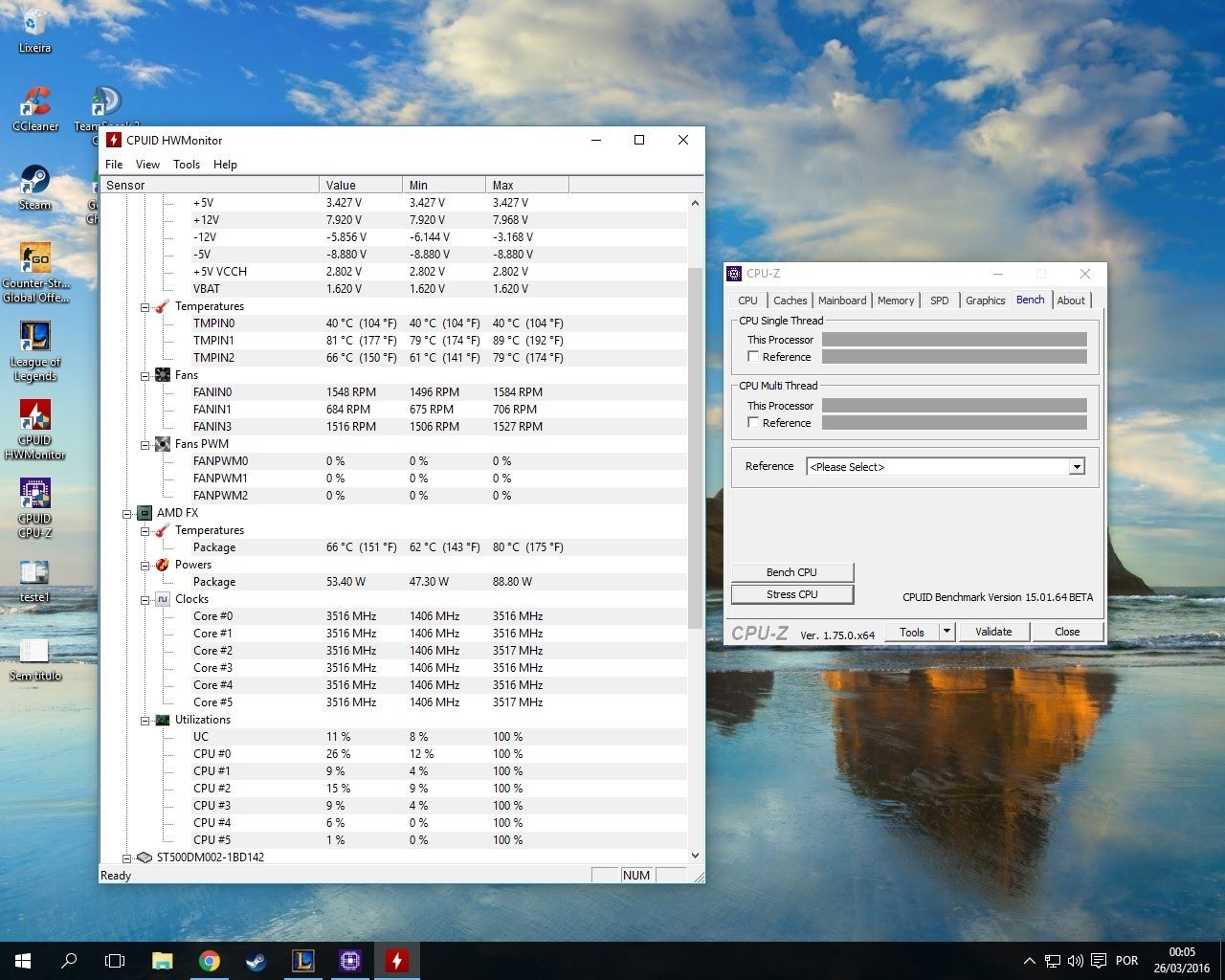Click the HWMonitor title bar app icon
Image resolution: width=1225 pixels, height=980 pixels.
pos(114,140)
